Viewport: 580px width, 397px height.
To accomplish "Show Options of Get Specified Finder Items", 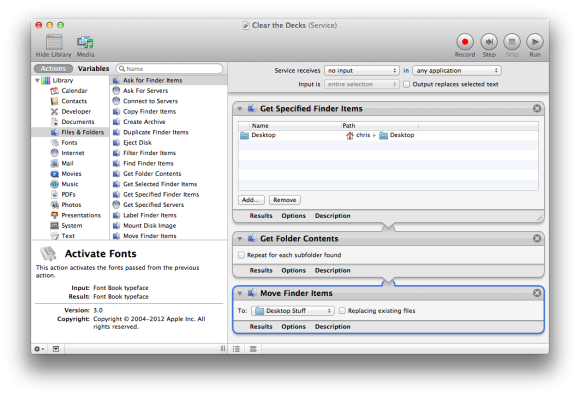I will [293, 216].
